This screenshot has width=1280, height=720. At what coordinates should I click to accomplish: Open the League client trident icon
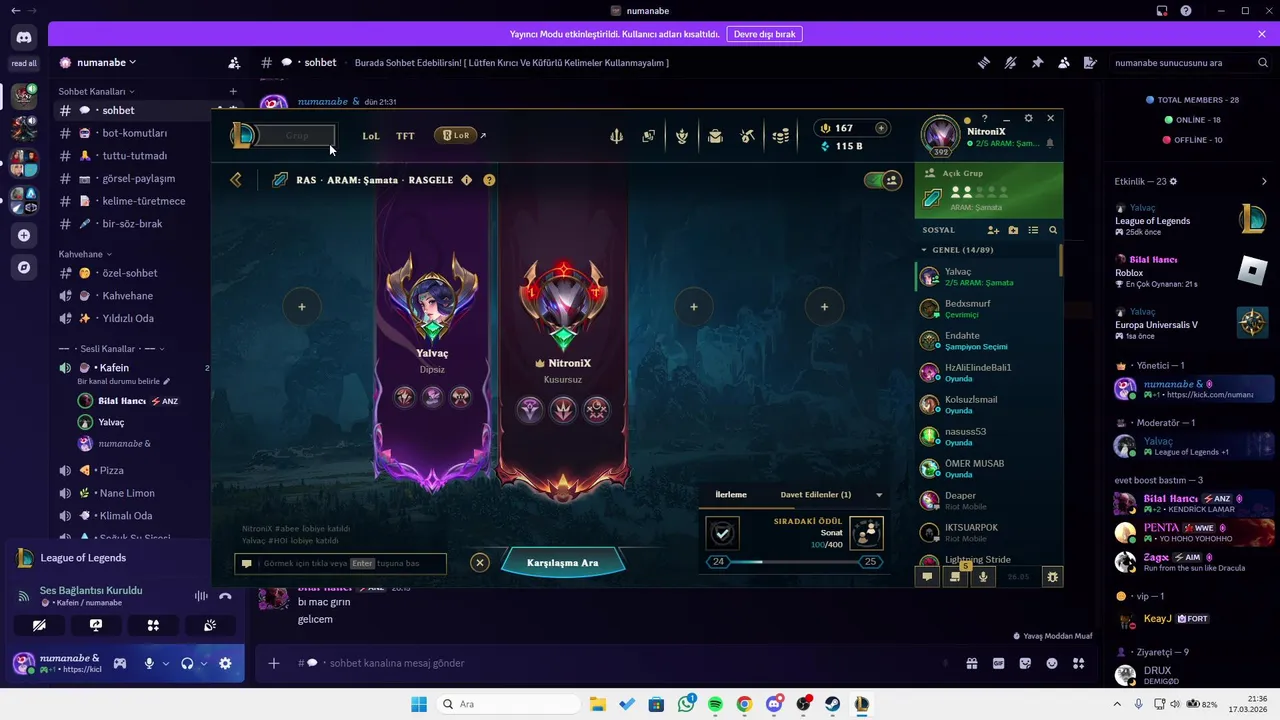point(616,136)
